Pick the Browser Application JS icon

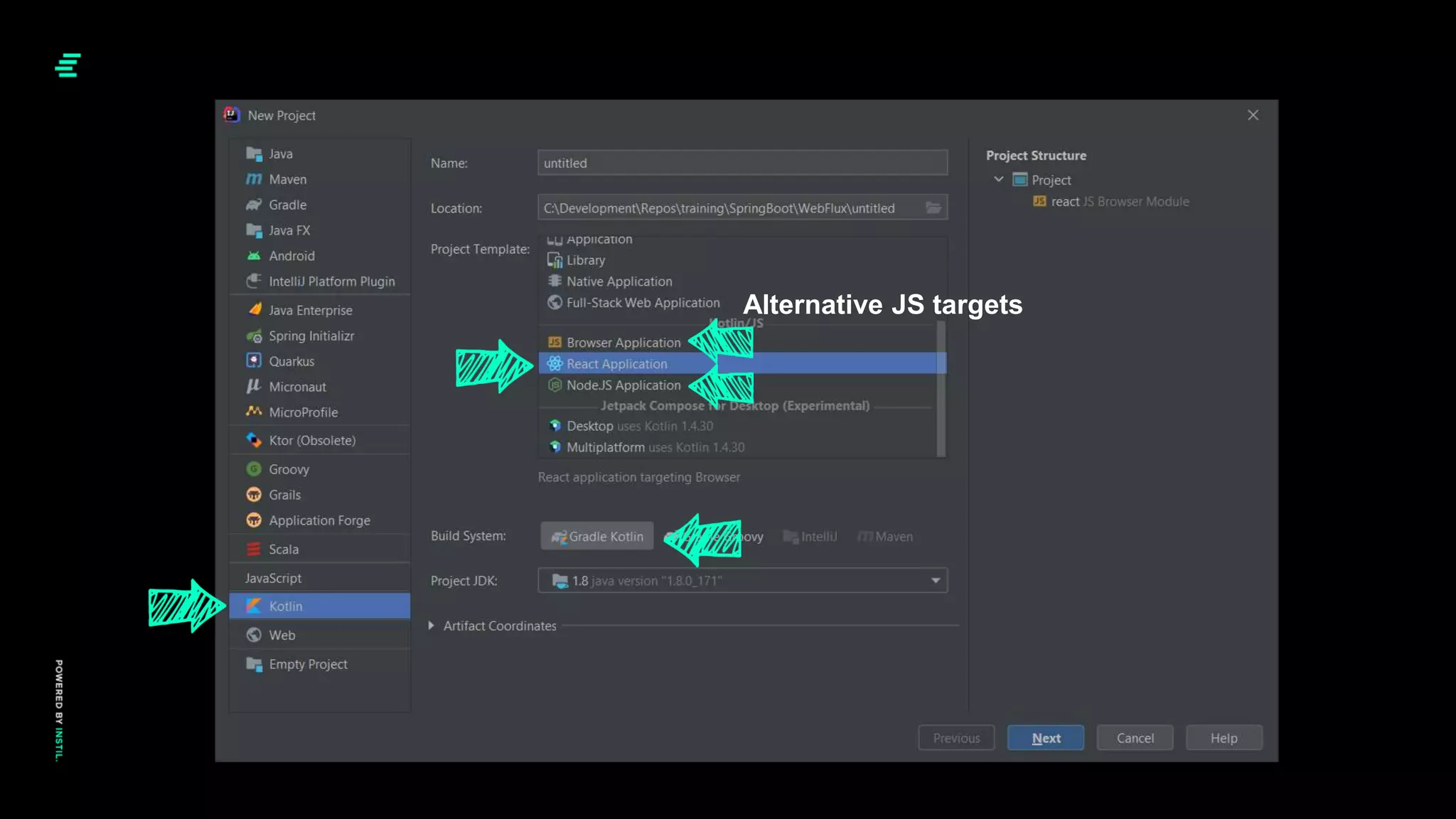(555, 343)
